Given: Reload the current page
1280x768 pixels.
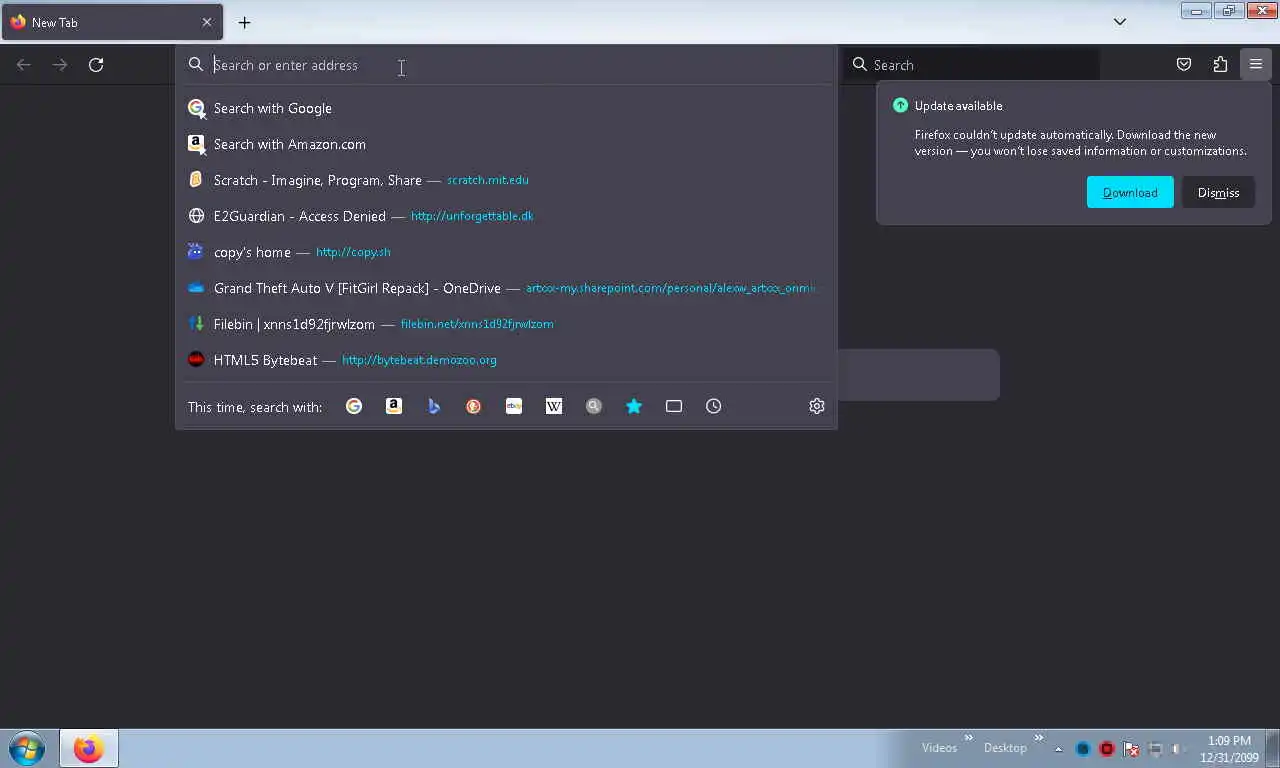Looking at the screenshot, I should [x=96, y=65].
